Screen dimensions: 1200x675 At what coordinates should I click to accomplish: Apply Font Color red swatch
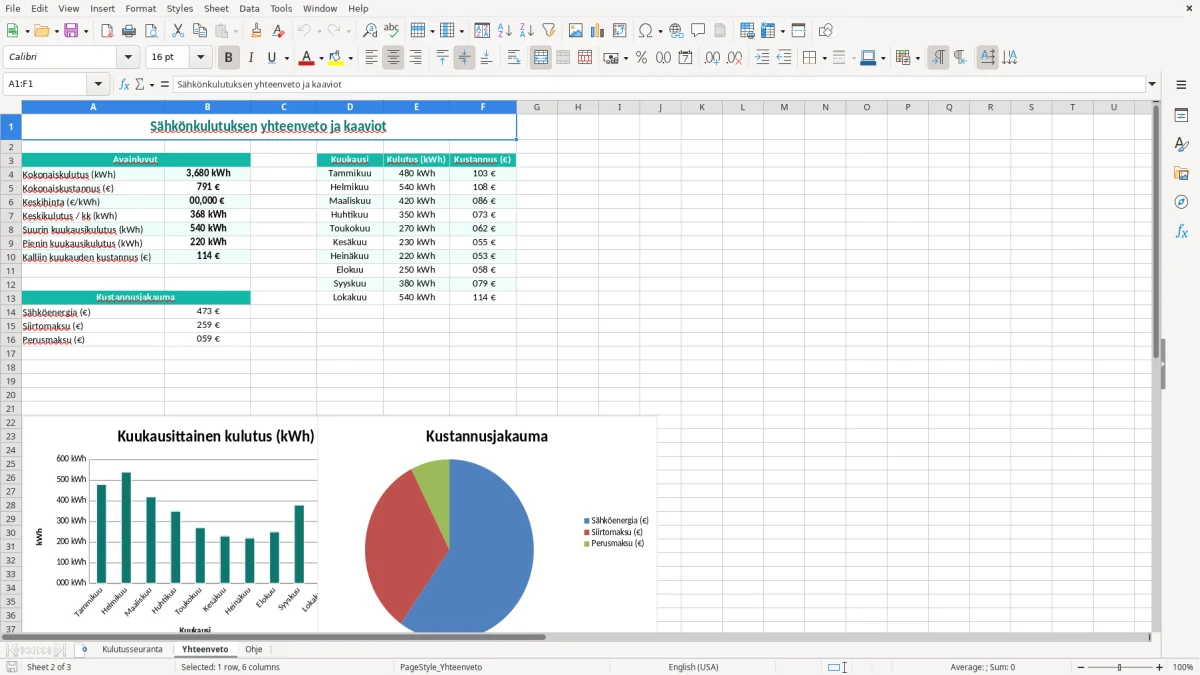pyautogui.click(x=307, y=58)
